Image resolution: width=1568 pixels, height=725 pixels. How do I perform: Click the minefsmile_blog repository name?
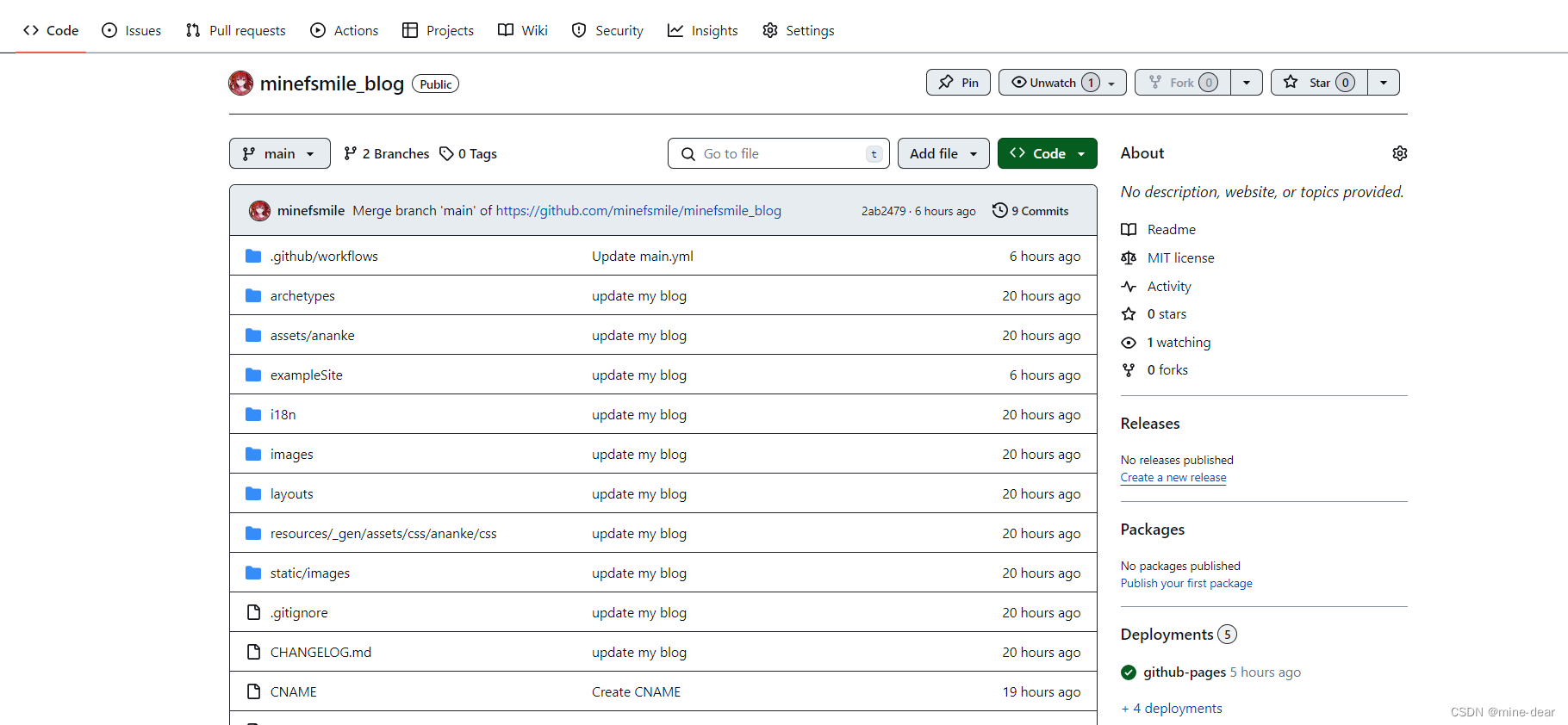(332, 84)
